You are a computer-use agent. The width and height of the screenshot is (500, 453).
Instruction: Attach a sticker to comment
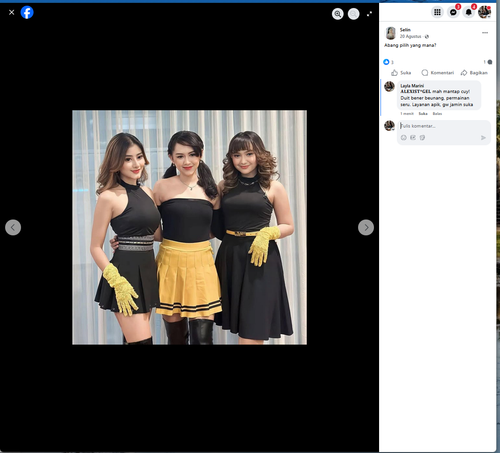pos(422,137)
